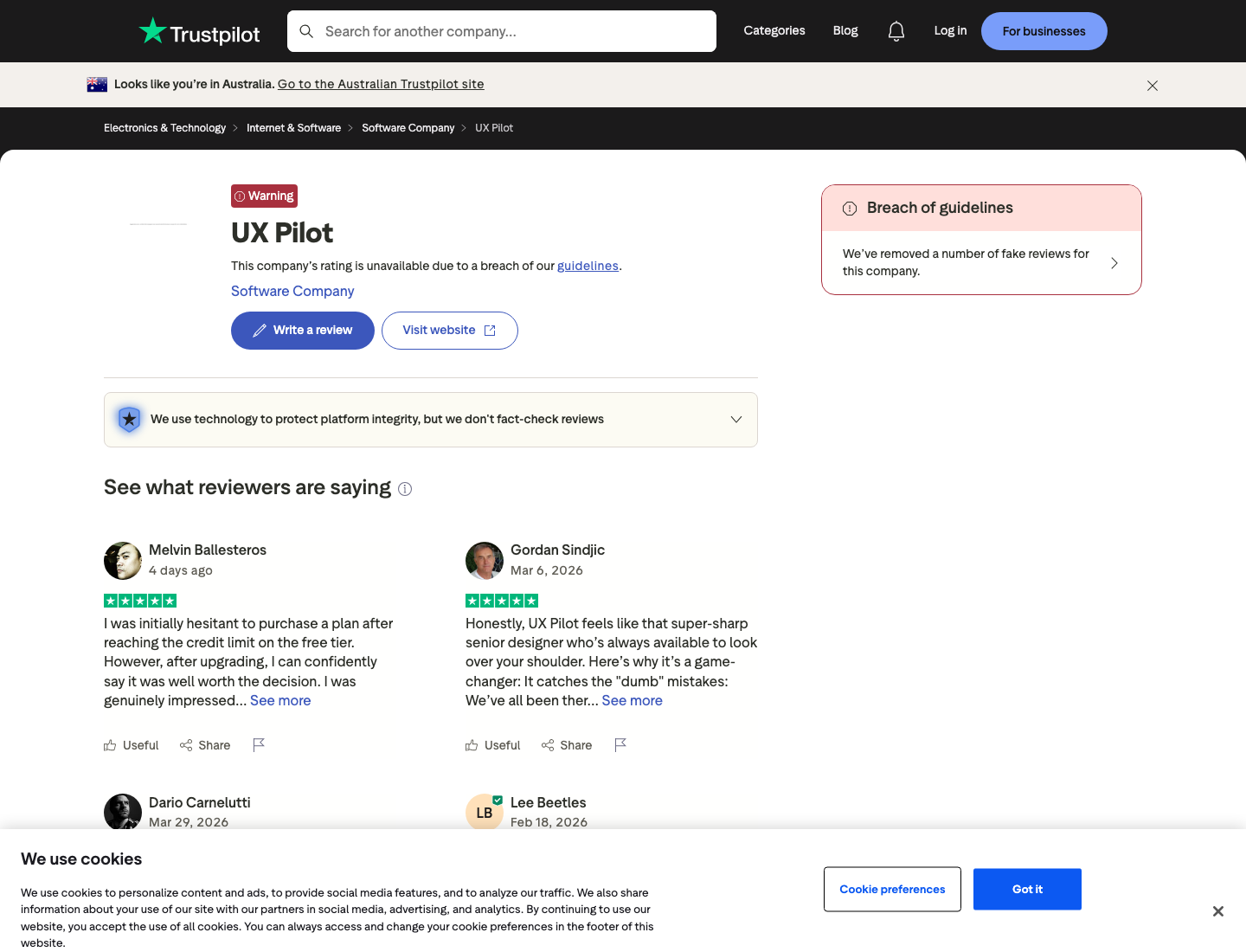1246x952 pixels.
Task: Dismiss the Australia site banner
Action: [1153, 86]
